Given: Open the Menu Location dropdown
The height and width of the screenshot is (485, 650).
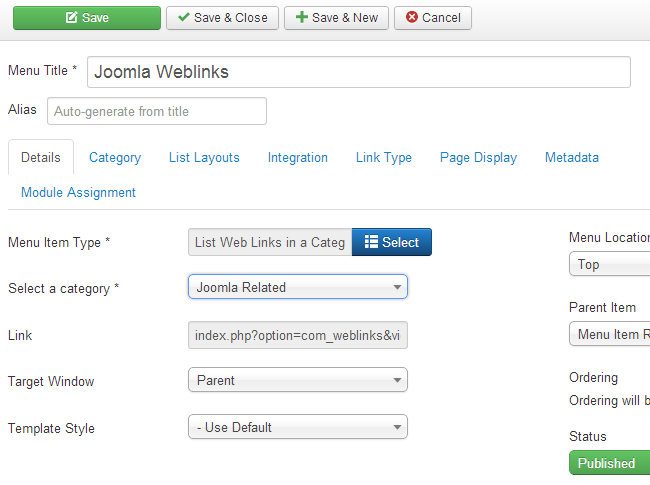Looking at the screenshot, I should coord(609,264).
